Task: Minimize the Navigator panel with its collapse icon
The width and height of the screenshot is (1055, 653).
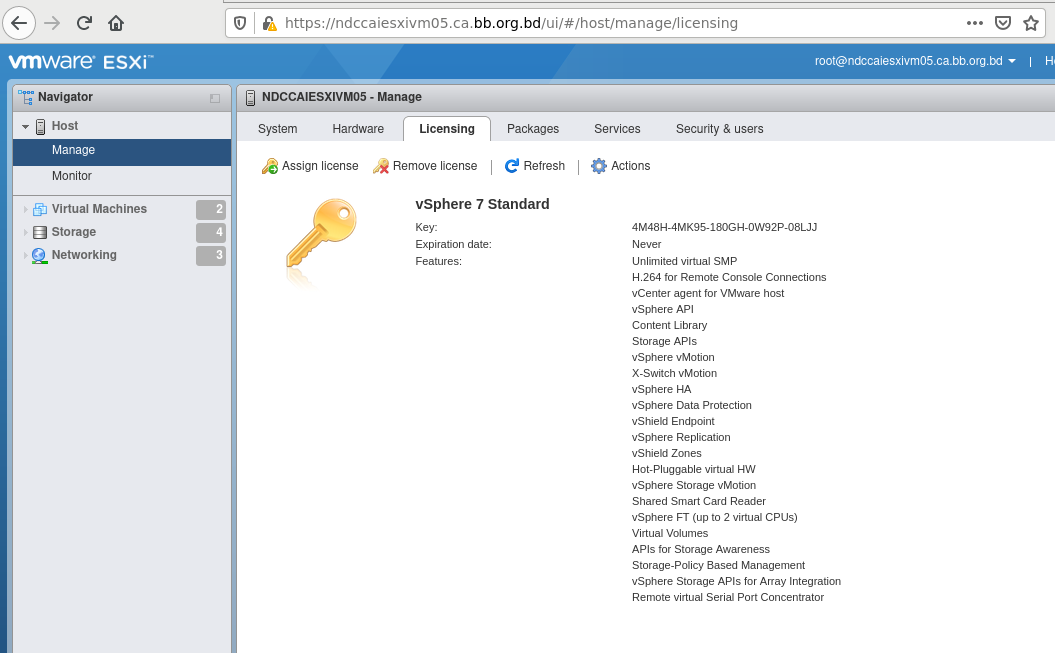Action: pos(215,98)
